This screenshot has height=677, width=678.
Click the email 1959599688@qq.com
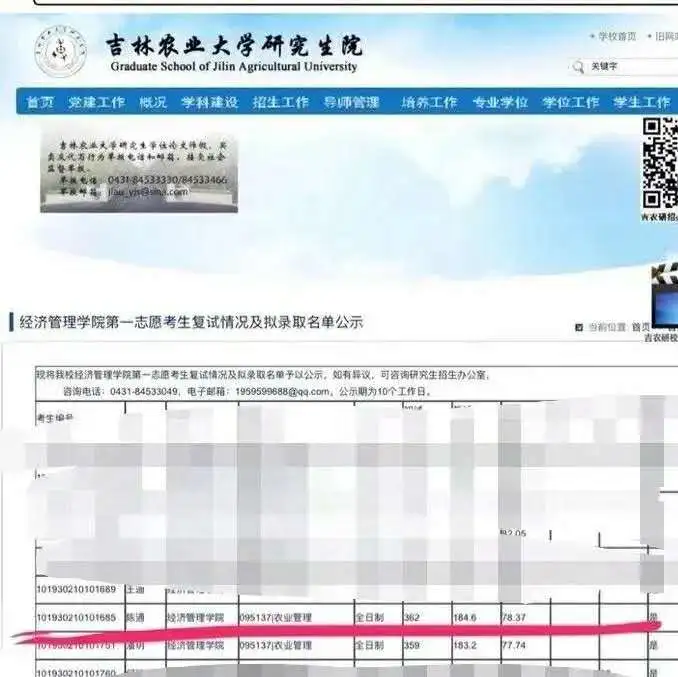282,392
